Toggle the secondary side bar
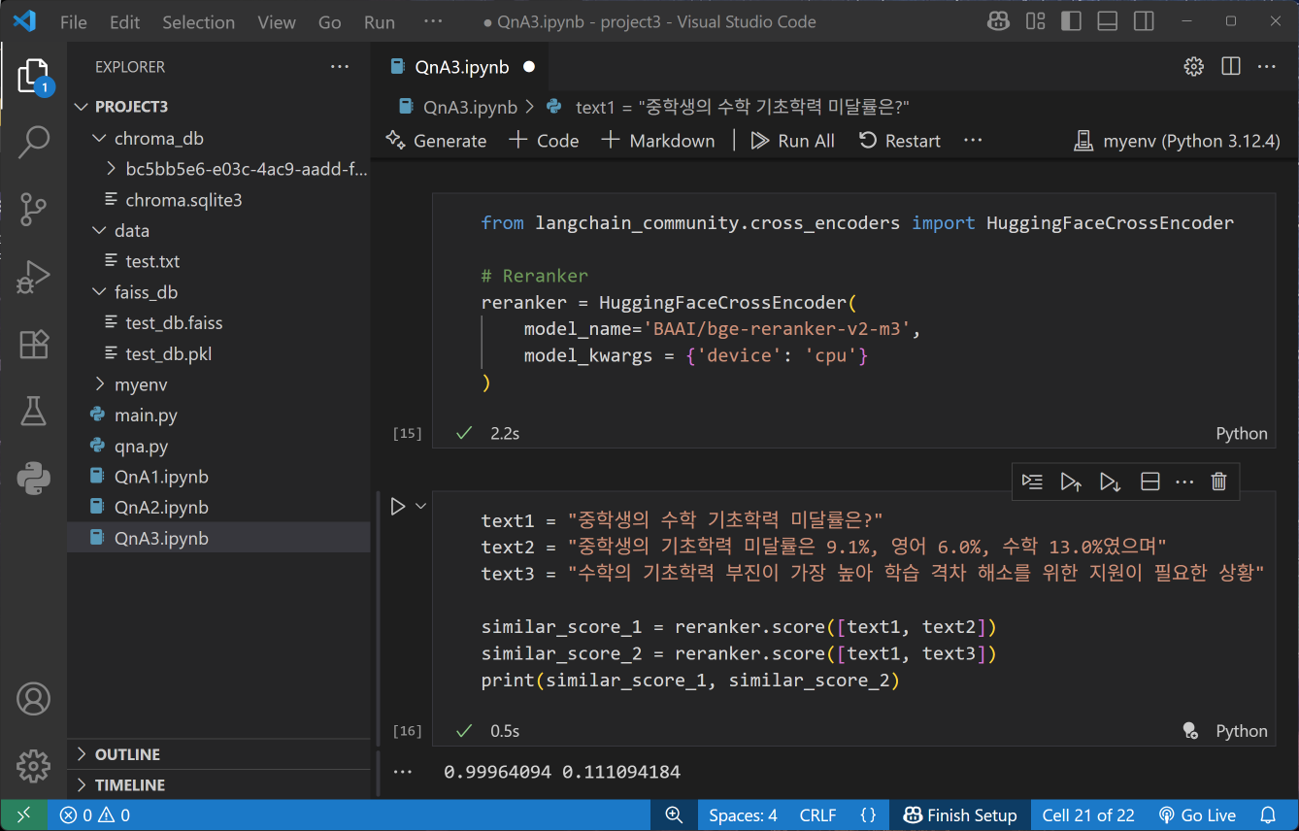 [1144, 21]
